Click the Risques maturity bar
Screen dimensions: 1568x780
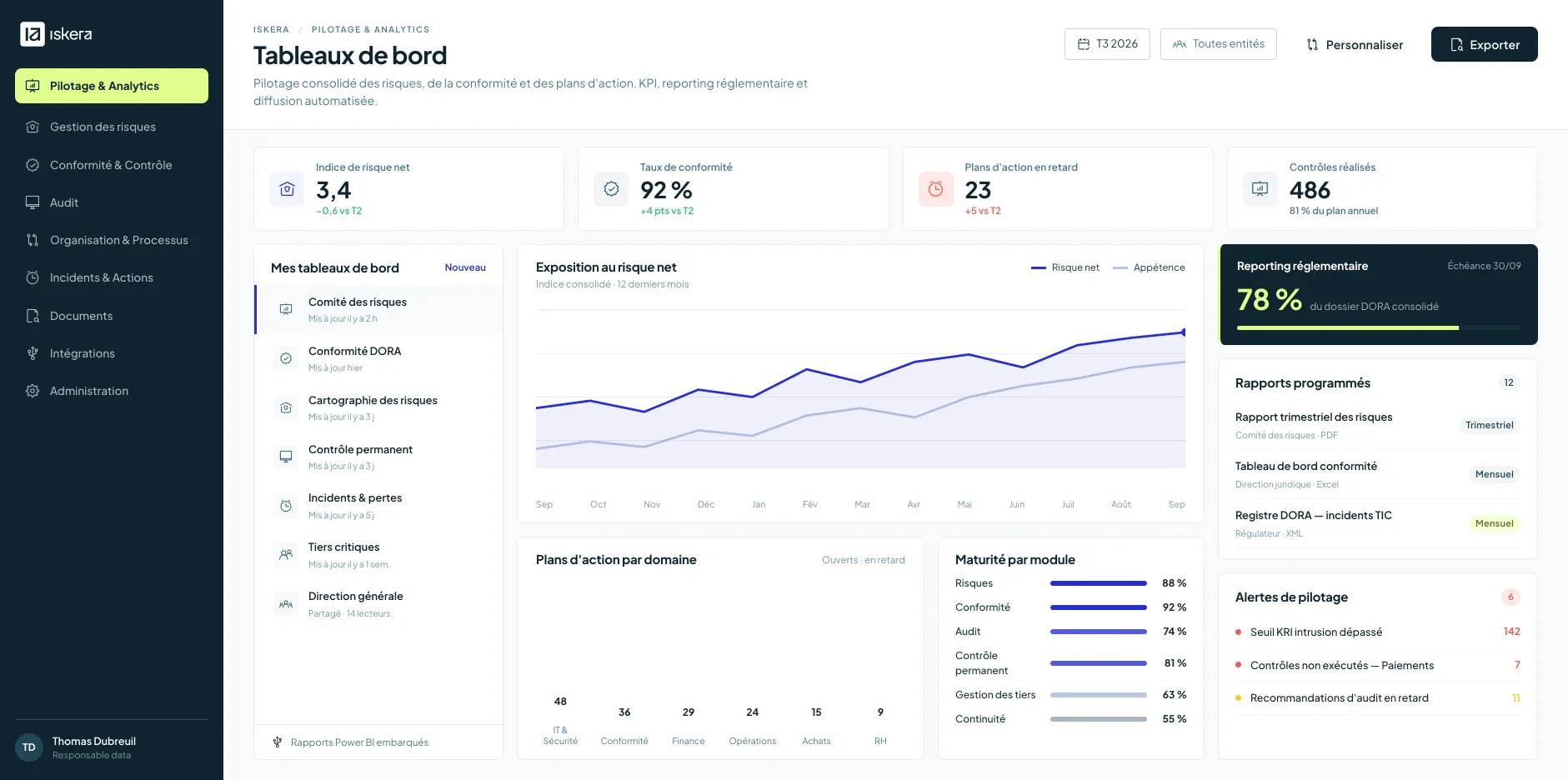(x=1099, y=583)
